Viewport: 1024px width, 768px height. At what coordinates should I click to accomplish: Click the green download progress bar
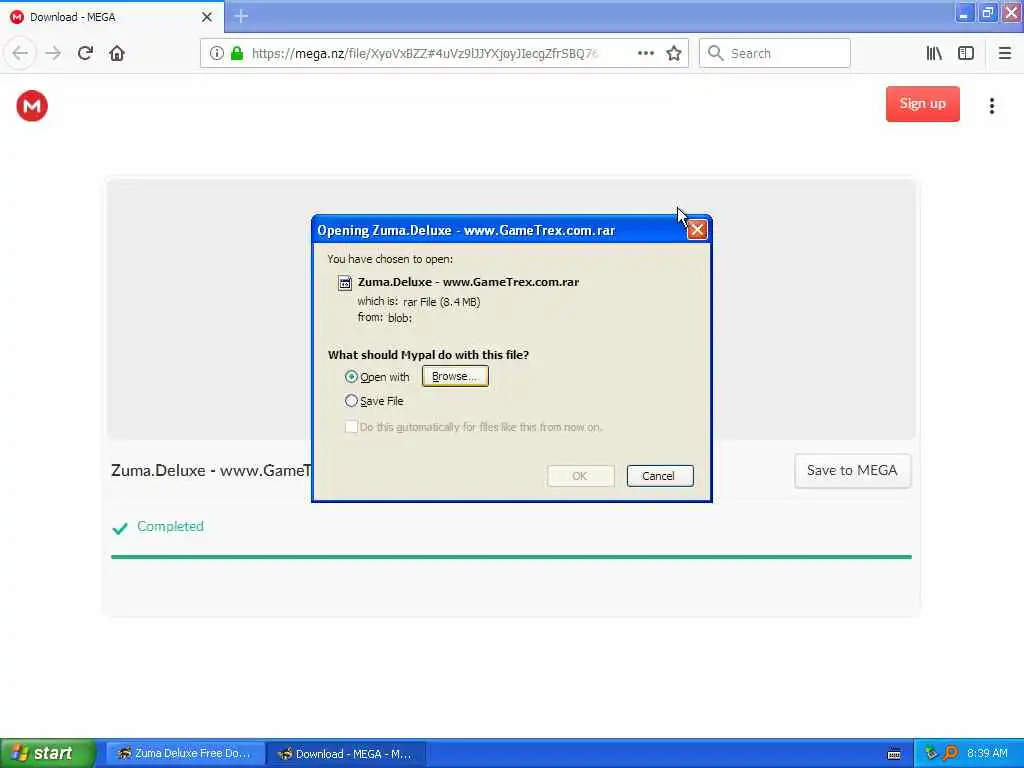(x=511, y=557)
